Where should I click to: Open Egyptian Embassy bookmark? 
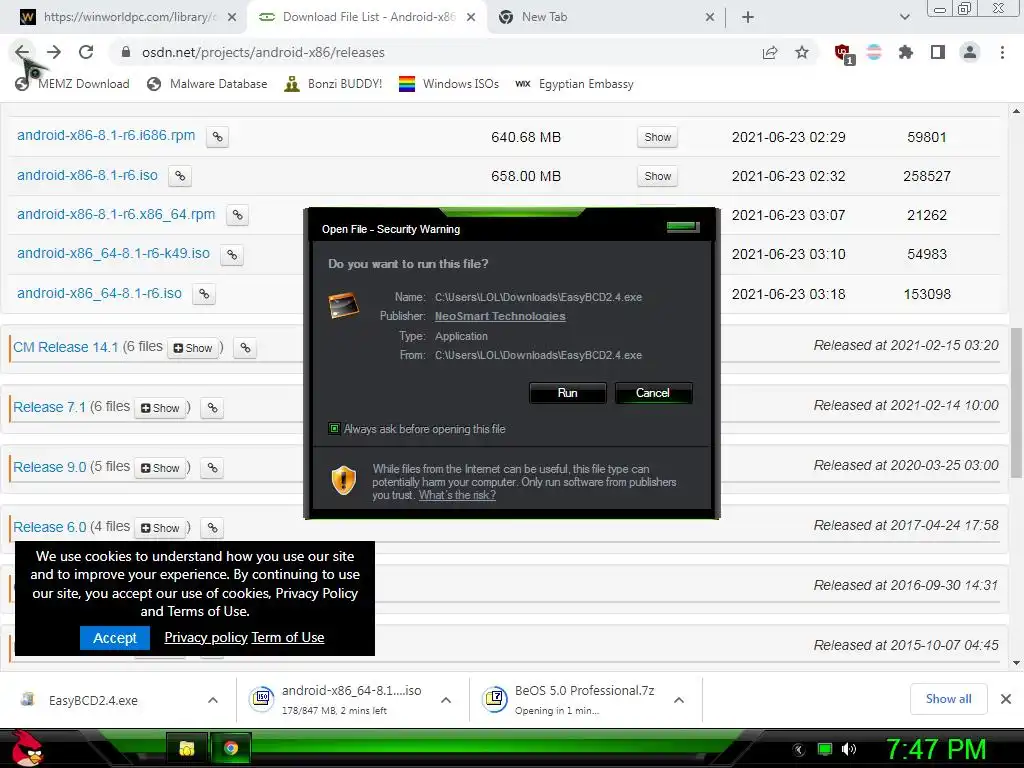(574, 84)
